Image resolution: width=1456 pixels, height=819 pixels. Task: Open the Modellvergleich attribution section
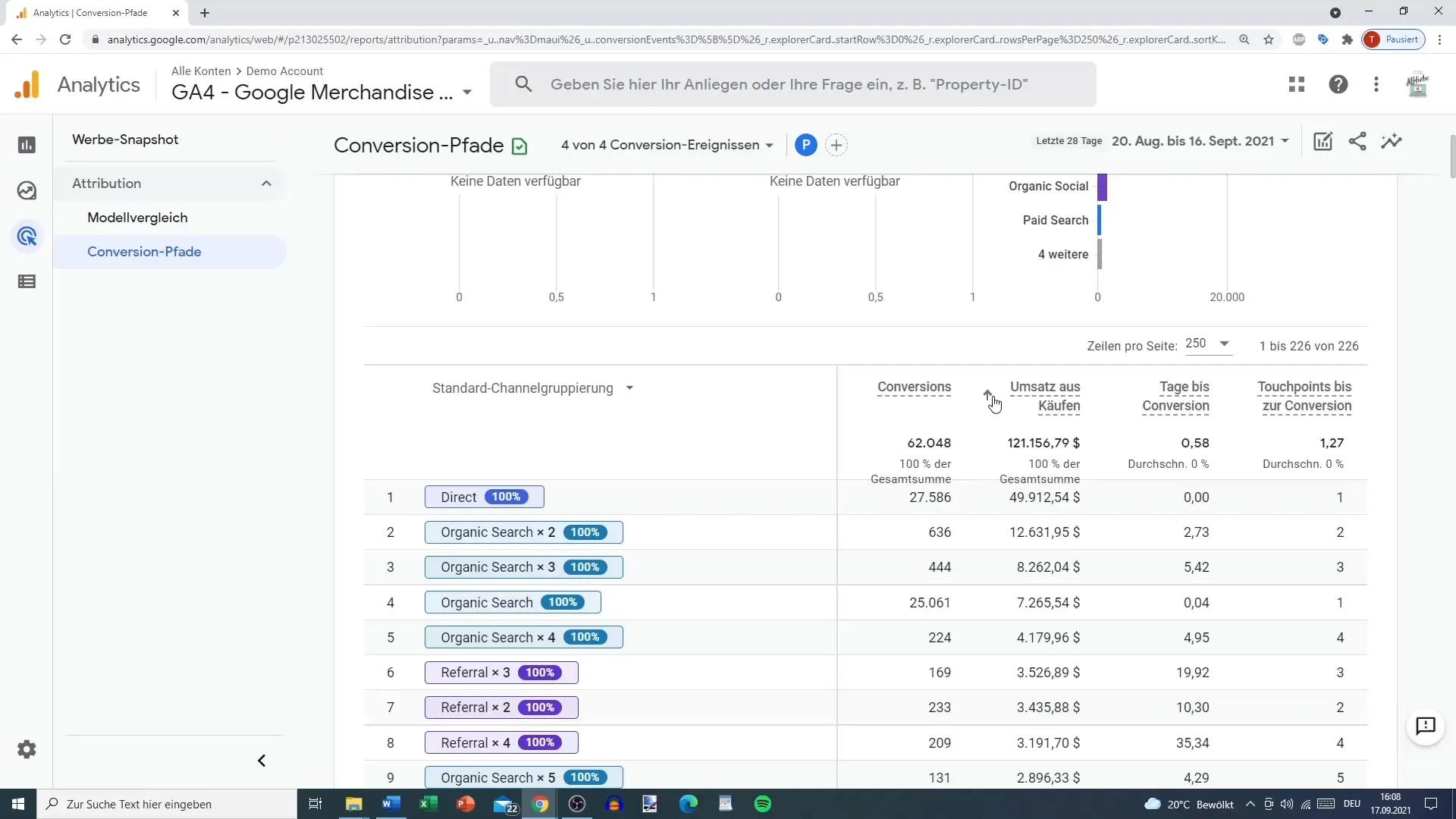[138, 217]
